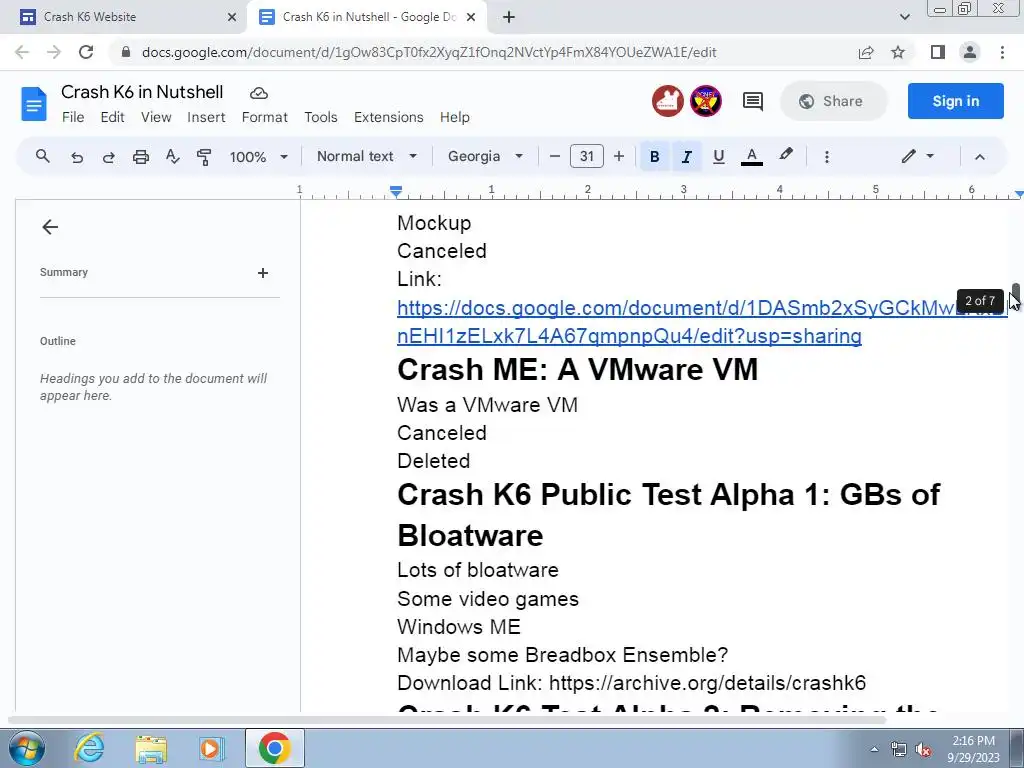1024x768 pixels.
Task: Click the horizontal scrollbar at bottom
Action: (x=447, y=720)
